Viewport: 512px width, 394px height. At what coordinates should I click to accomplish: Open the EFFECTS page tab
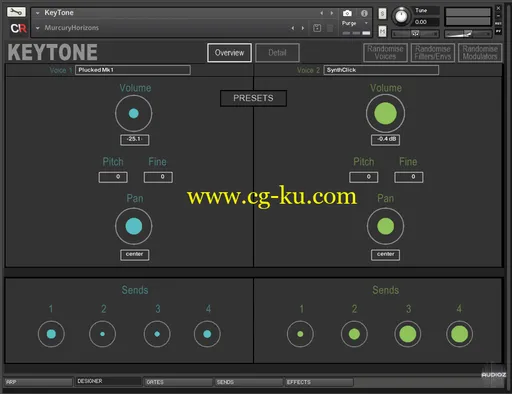[319, 382]
